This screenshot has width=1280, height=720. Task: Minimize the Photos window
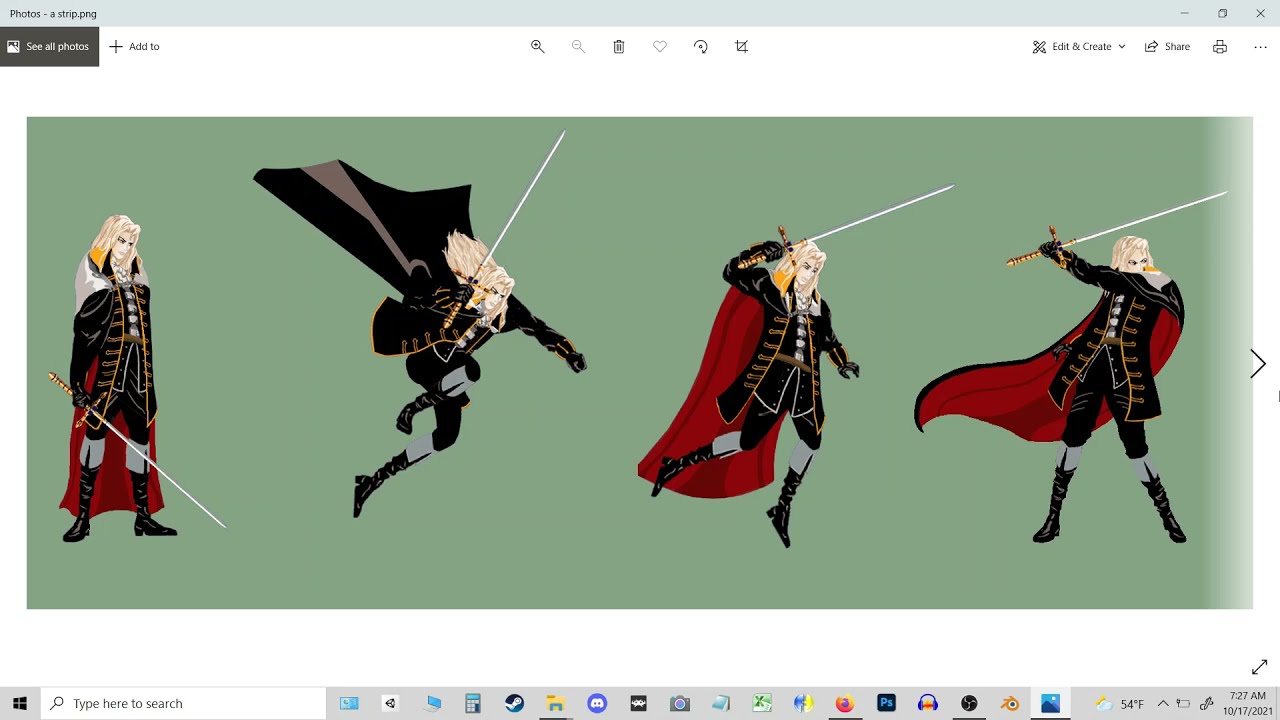coord(1184,13)
